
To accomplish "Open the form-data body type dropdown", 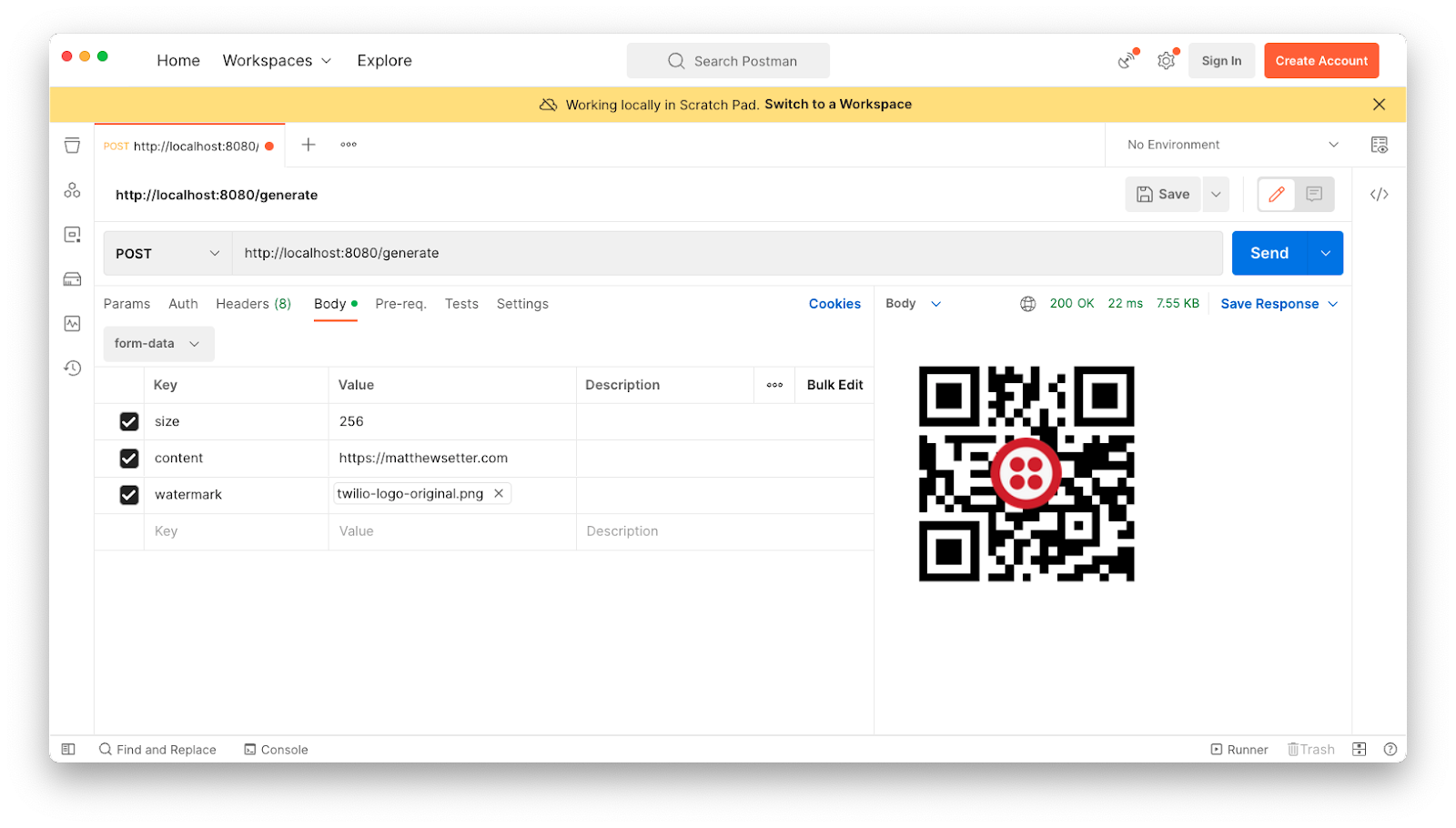I will click(158, 344).
